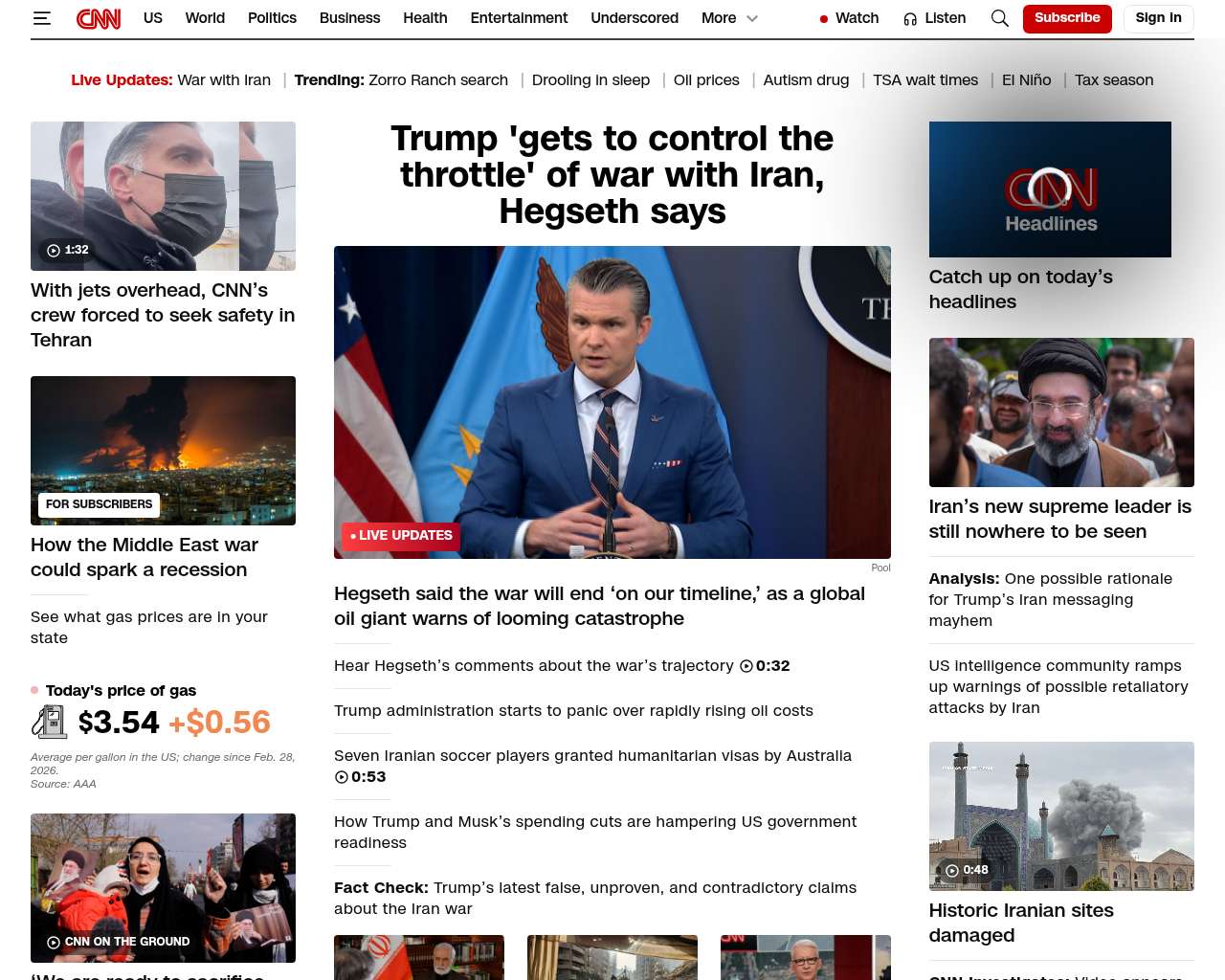This screenshot has height=980, width=1225.
Task: Click the Subscribe button
Action: [x=1066, y=18]
